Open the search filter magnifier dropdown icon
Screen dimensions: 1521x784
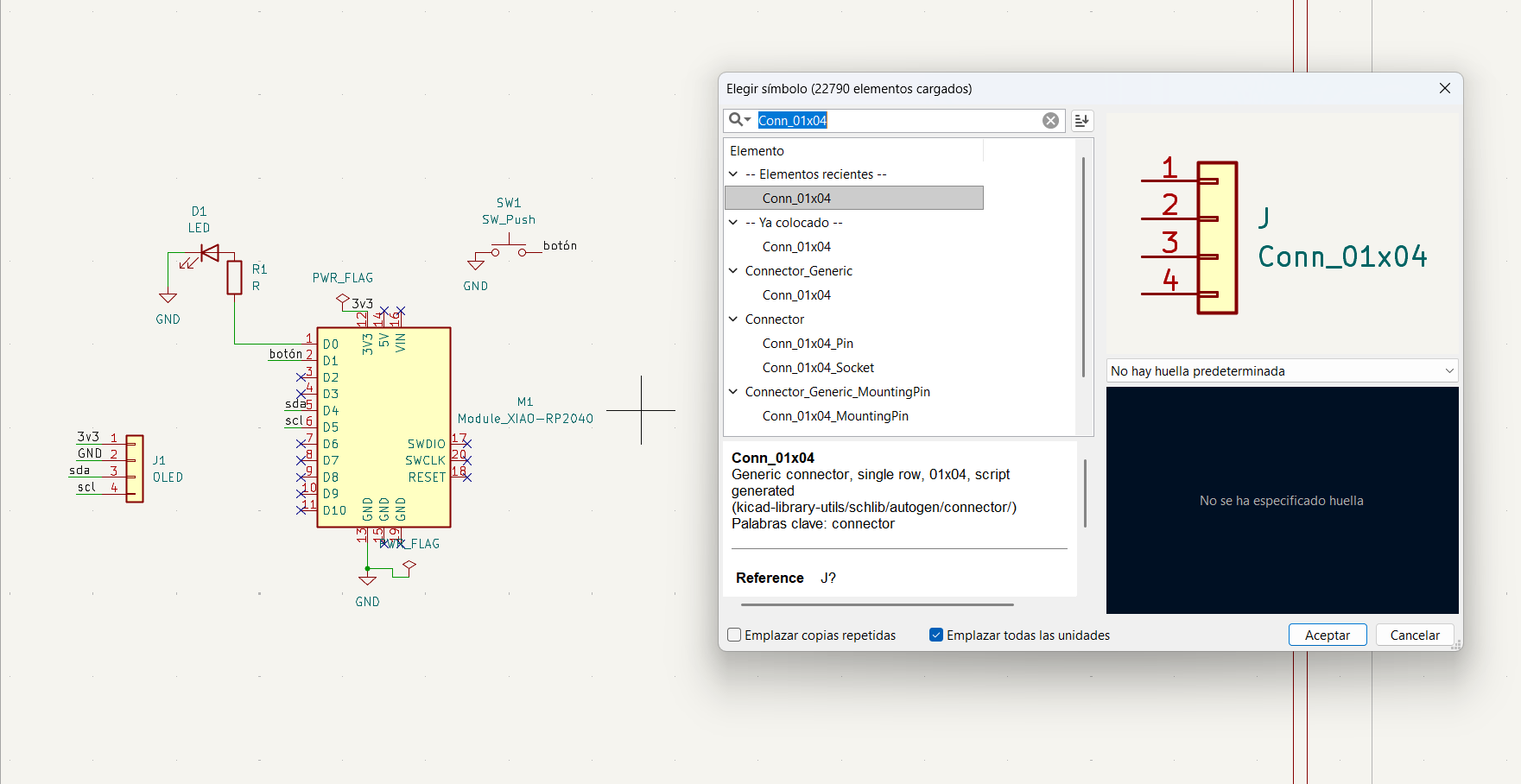coord(739,120)
